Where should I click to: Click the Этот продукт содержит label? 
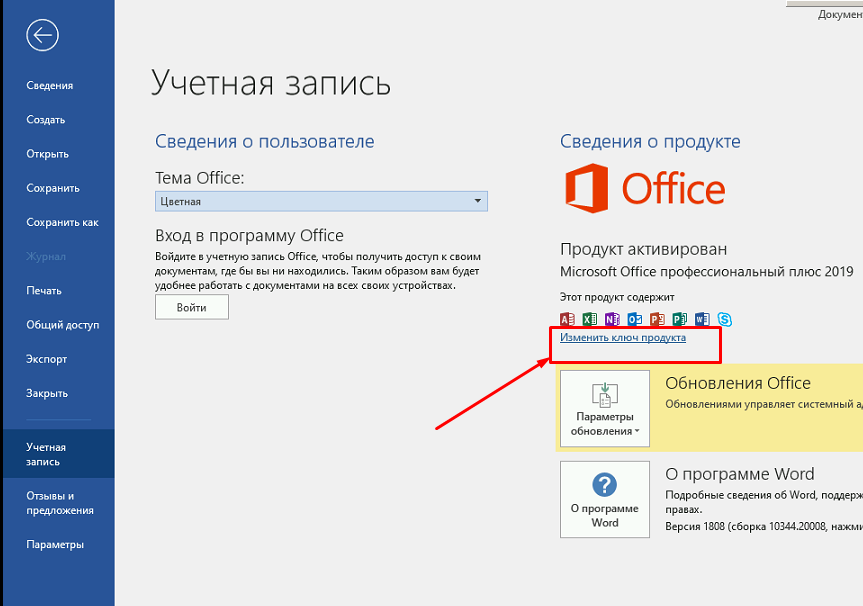[617, 297]
